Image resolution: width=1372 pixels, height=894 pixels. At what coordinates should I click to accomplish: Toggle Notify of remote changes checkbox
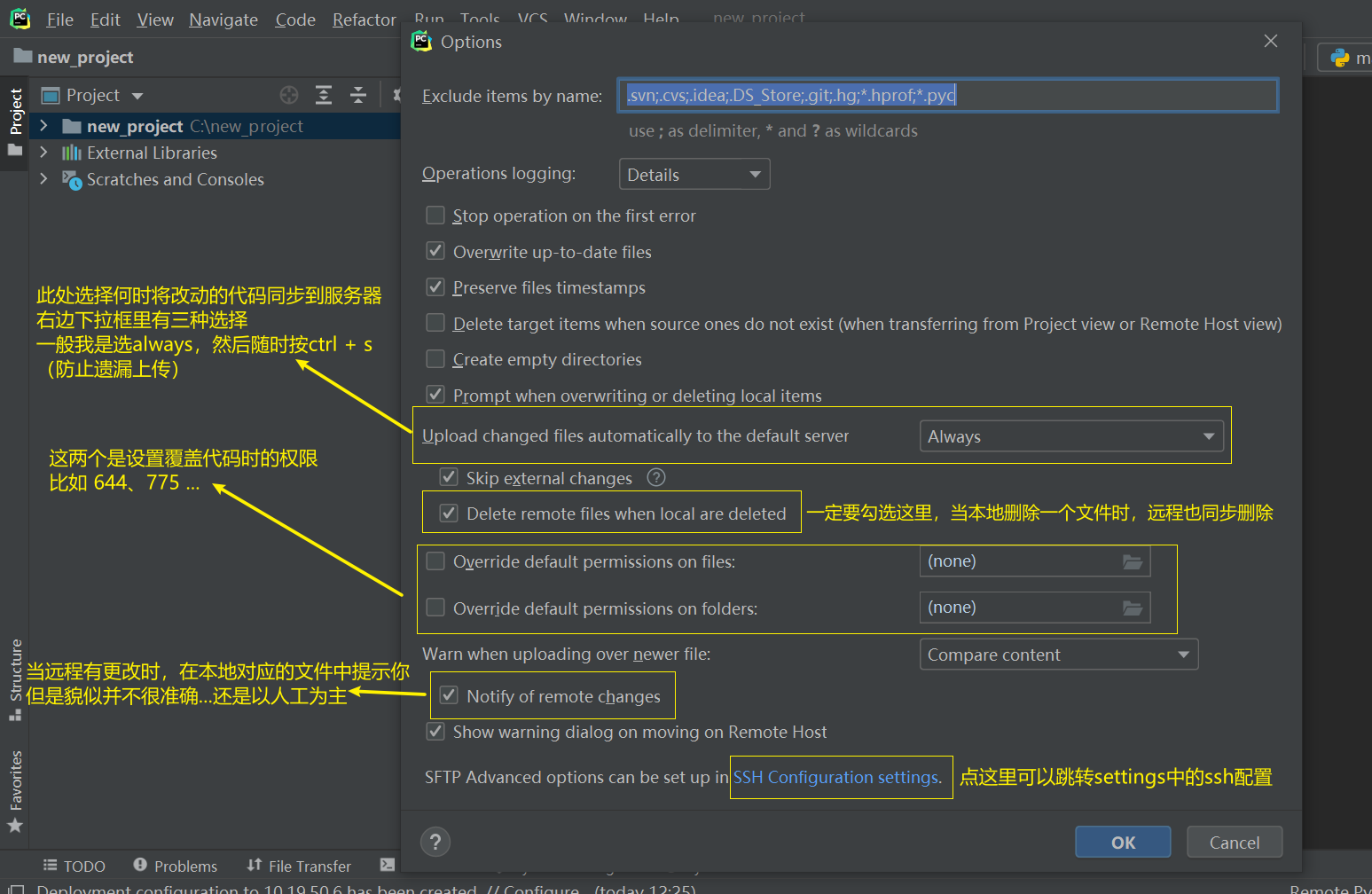pyautogui.click(x=449, y=696)
